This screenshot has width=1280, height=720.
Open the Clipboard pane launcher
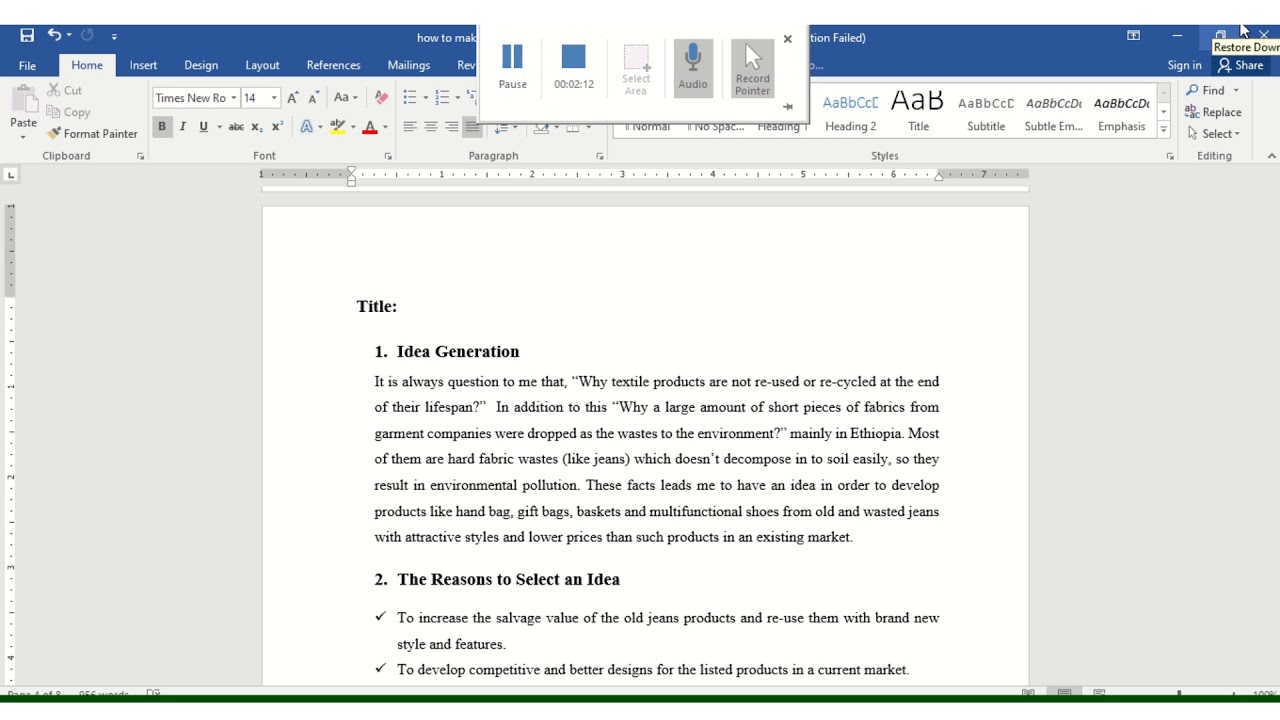pyautogui.click(x=140, y=156)
